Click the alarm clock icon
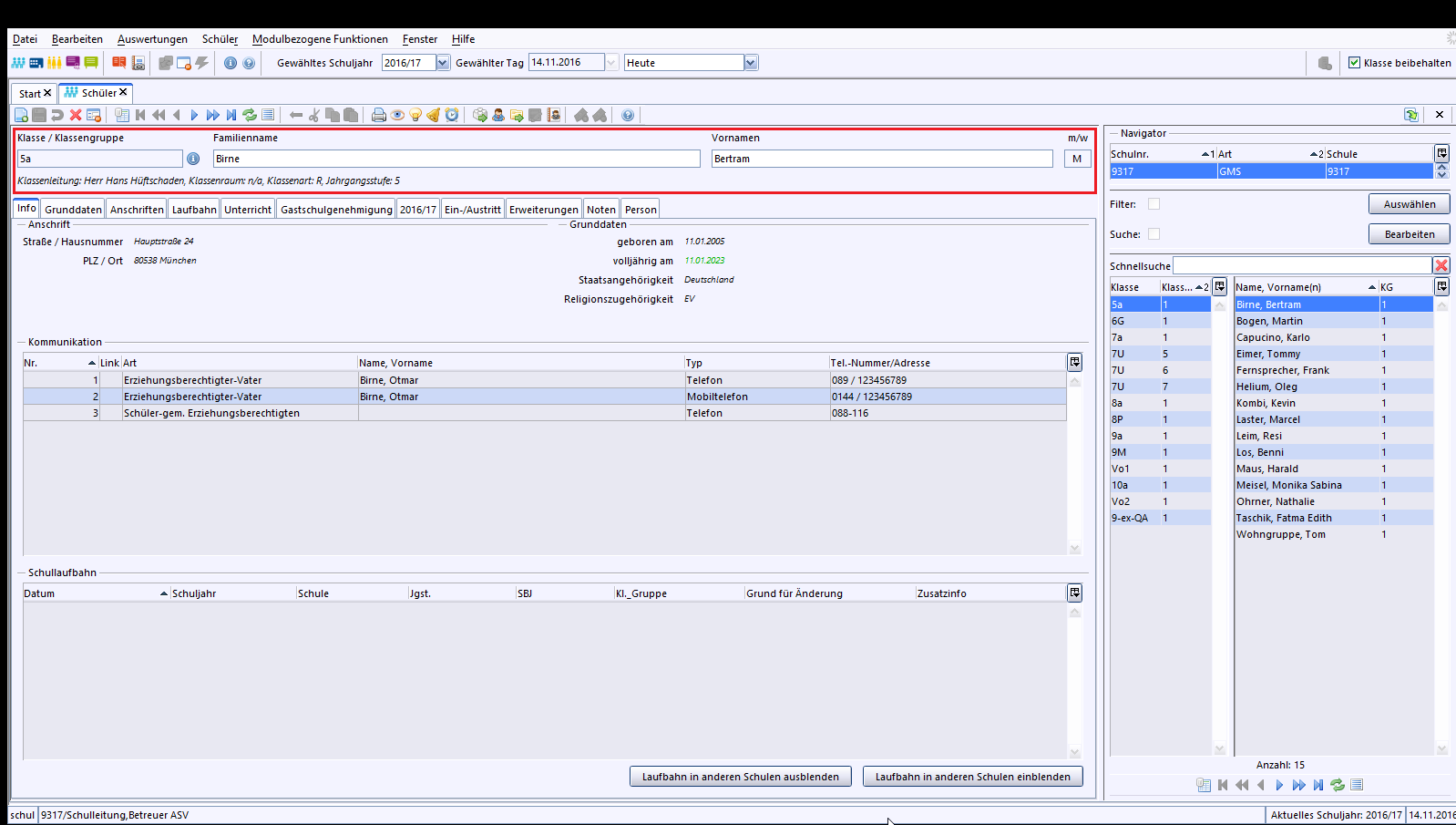This screenshot has height=825, width=1456. click(452, 115)
